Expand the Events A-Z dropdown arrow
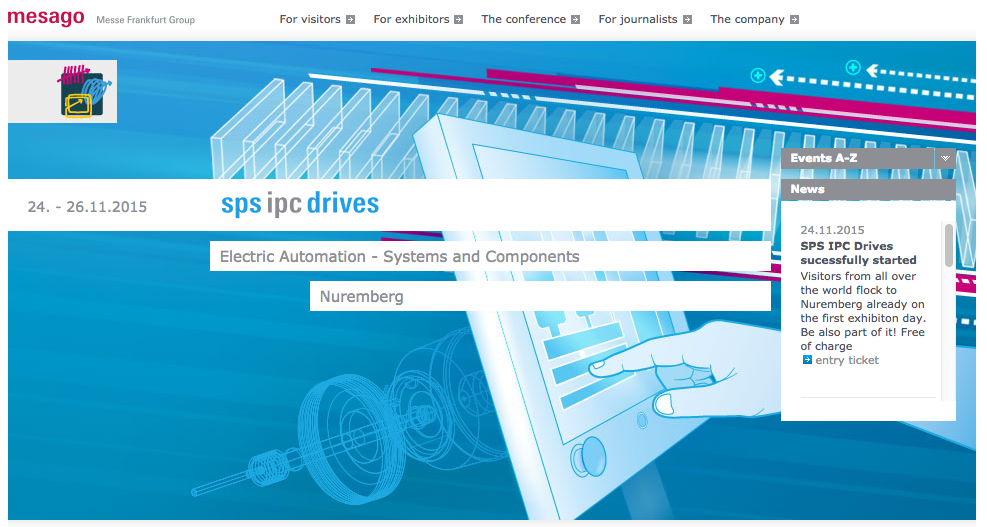This screenshot has height=527, width=987. click(945, 158)
